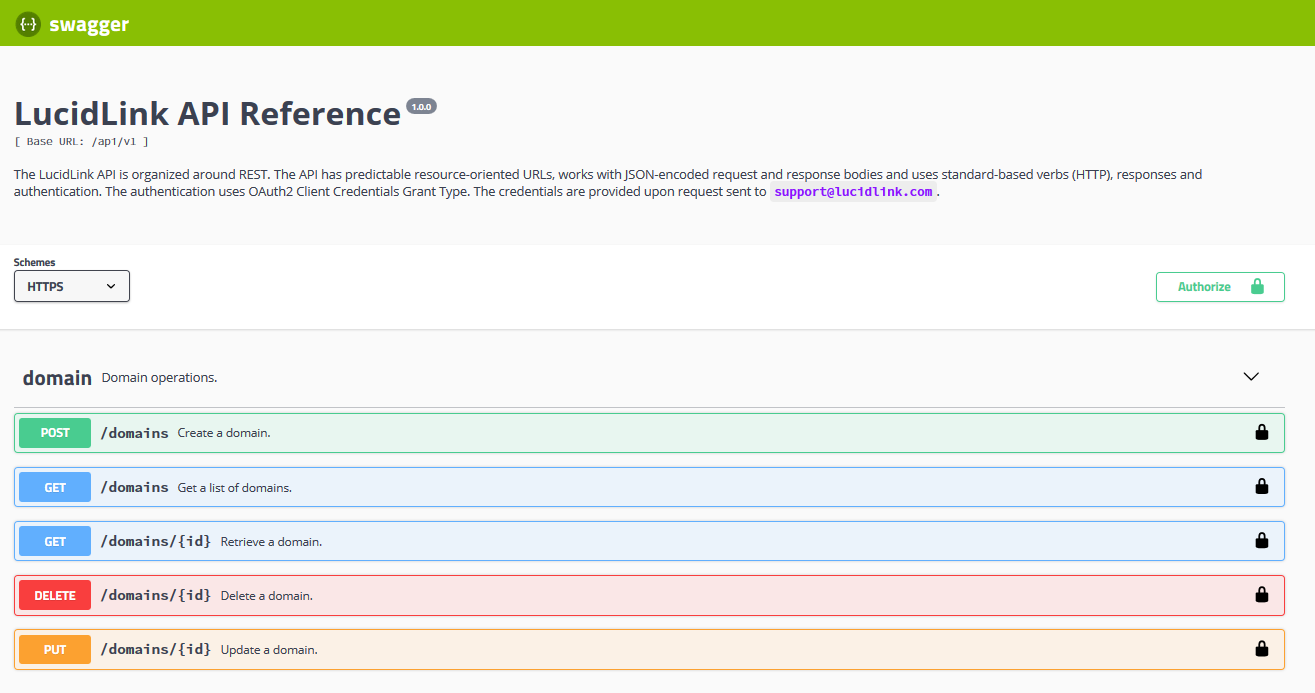Image resolution: width=1315 pixels, height=693 pixels.
Task: Click the Swagger logo icon
Action: coord(28,24)
